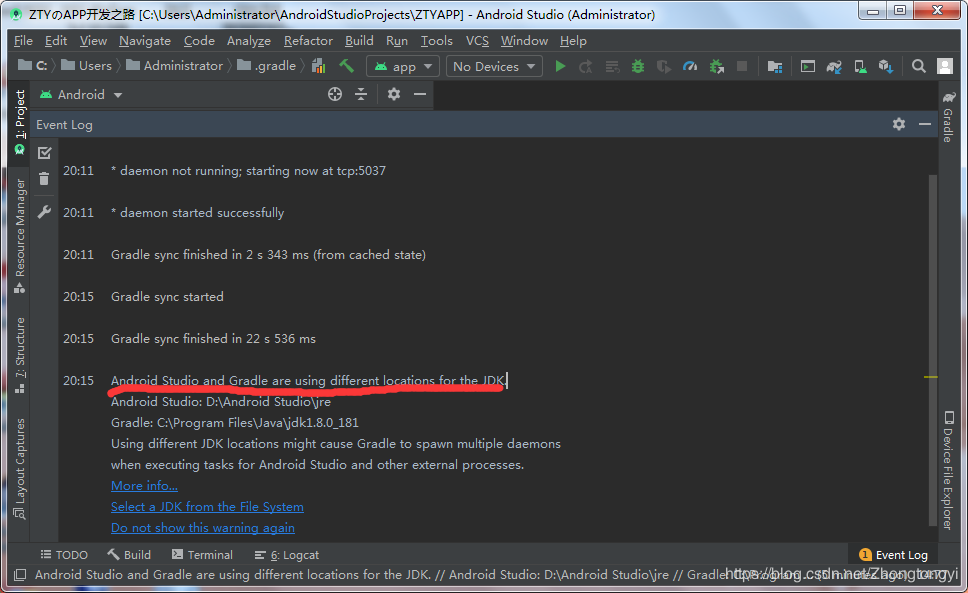The image size is (968, 593).
Task: Open the Refactor menu
Action: tap(308, 41)
